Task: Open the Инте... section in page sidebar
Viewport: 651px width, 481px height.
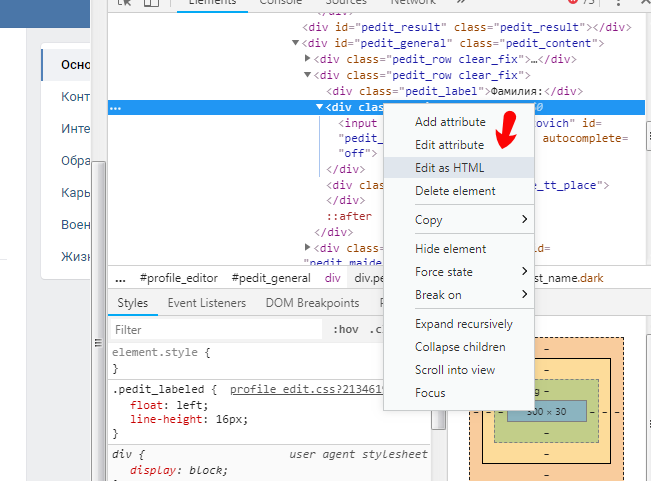Action: (75, 129)
